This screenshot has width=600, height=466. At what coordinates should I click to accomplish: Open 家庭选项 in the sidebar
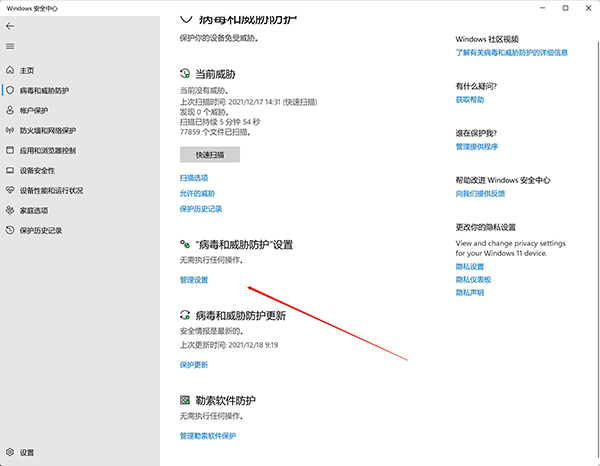click(x=34, y=211)
